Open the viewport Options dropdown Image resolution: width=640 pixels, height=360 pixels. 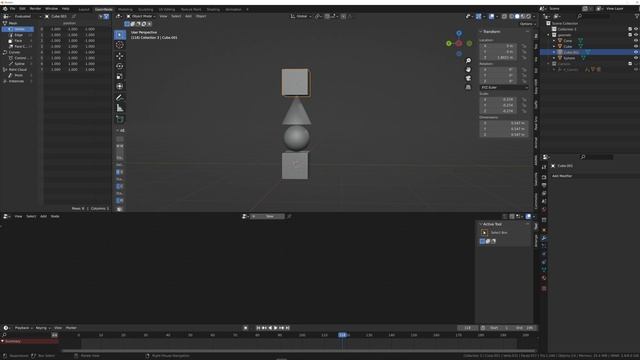[x=527, y=24]
